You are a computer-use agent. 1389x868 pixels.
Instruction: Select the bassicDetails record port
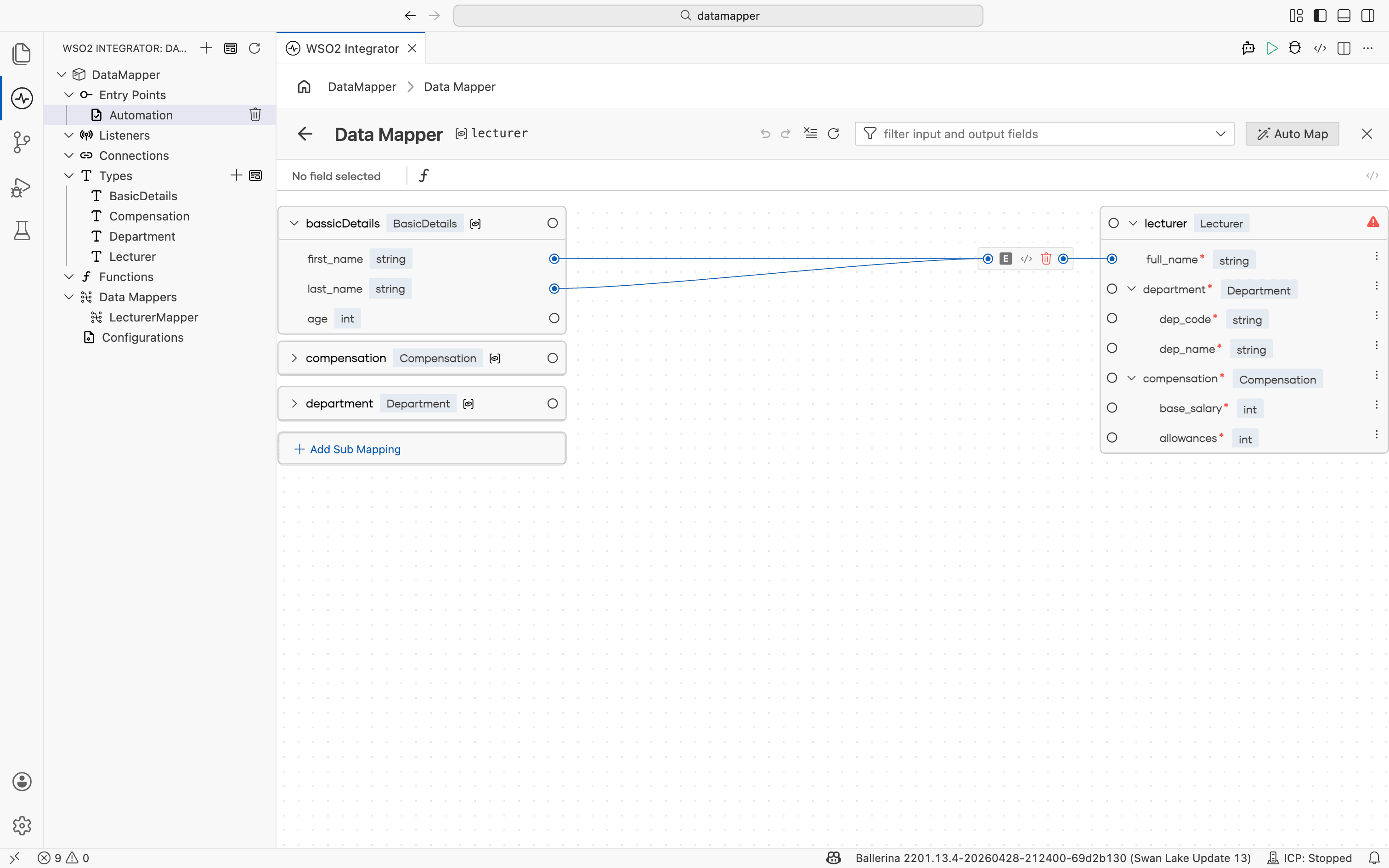click(552, 223)
